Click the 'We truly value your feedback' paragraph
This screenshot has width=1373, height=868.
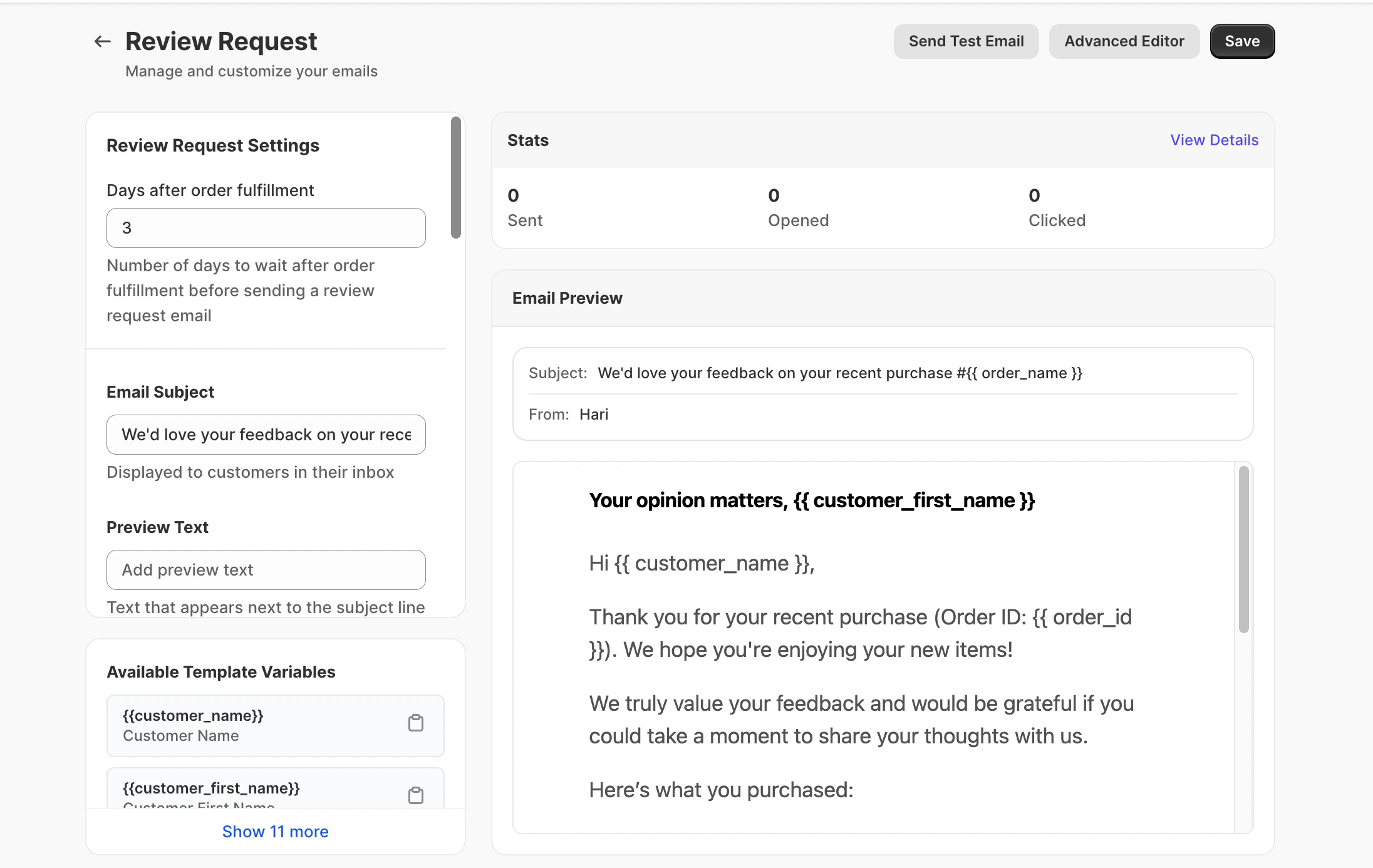[x=861, y=720]
